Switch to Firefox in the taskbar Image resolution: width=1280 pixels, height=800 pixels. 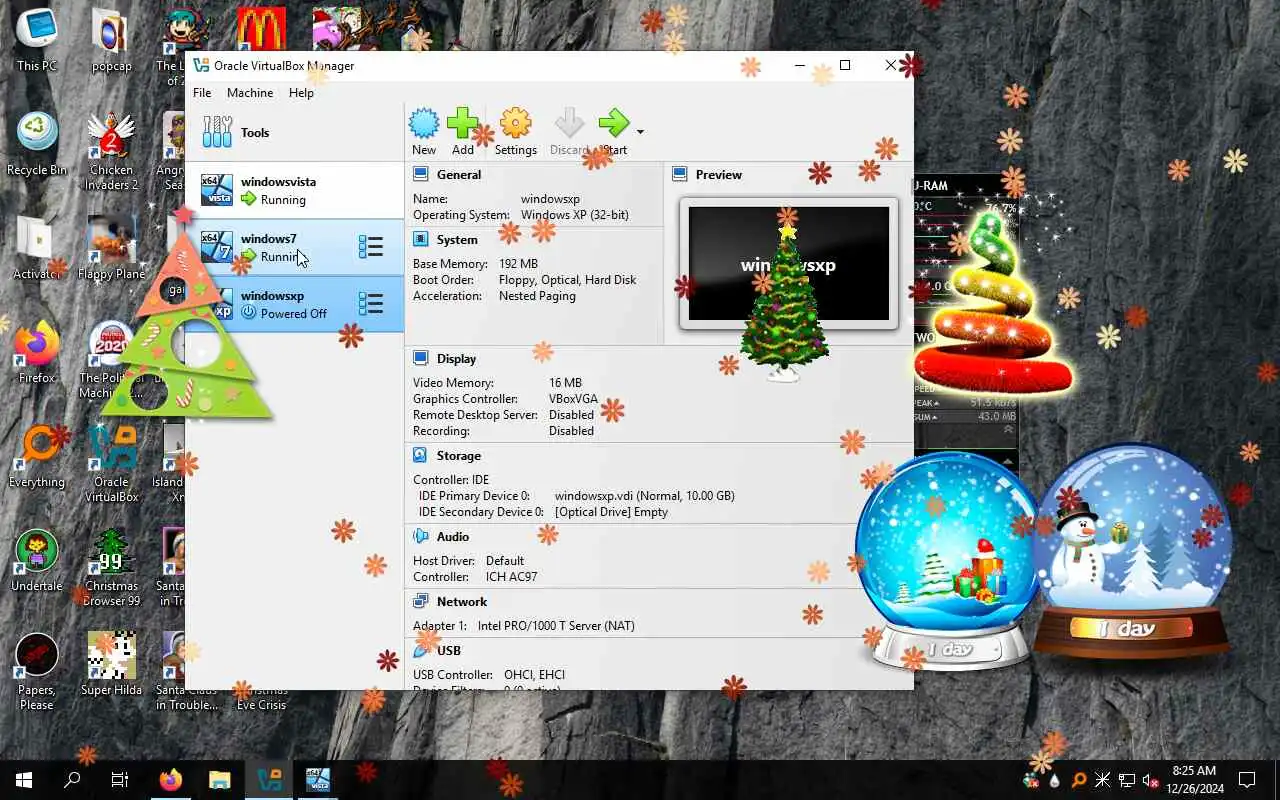[x=171, y=780]
